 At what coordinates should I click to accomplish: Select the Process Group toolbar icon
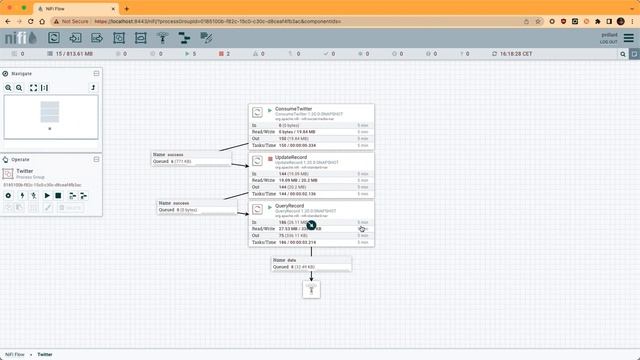click(119, 38)
